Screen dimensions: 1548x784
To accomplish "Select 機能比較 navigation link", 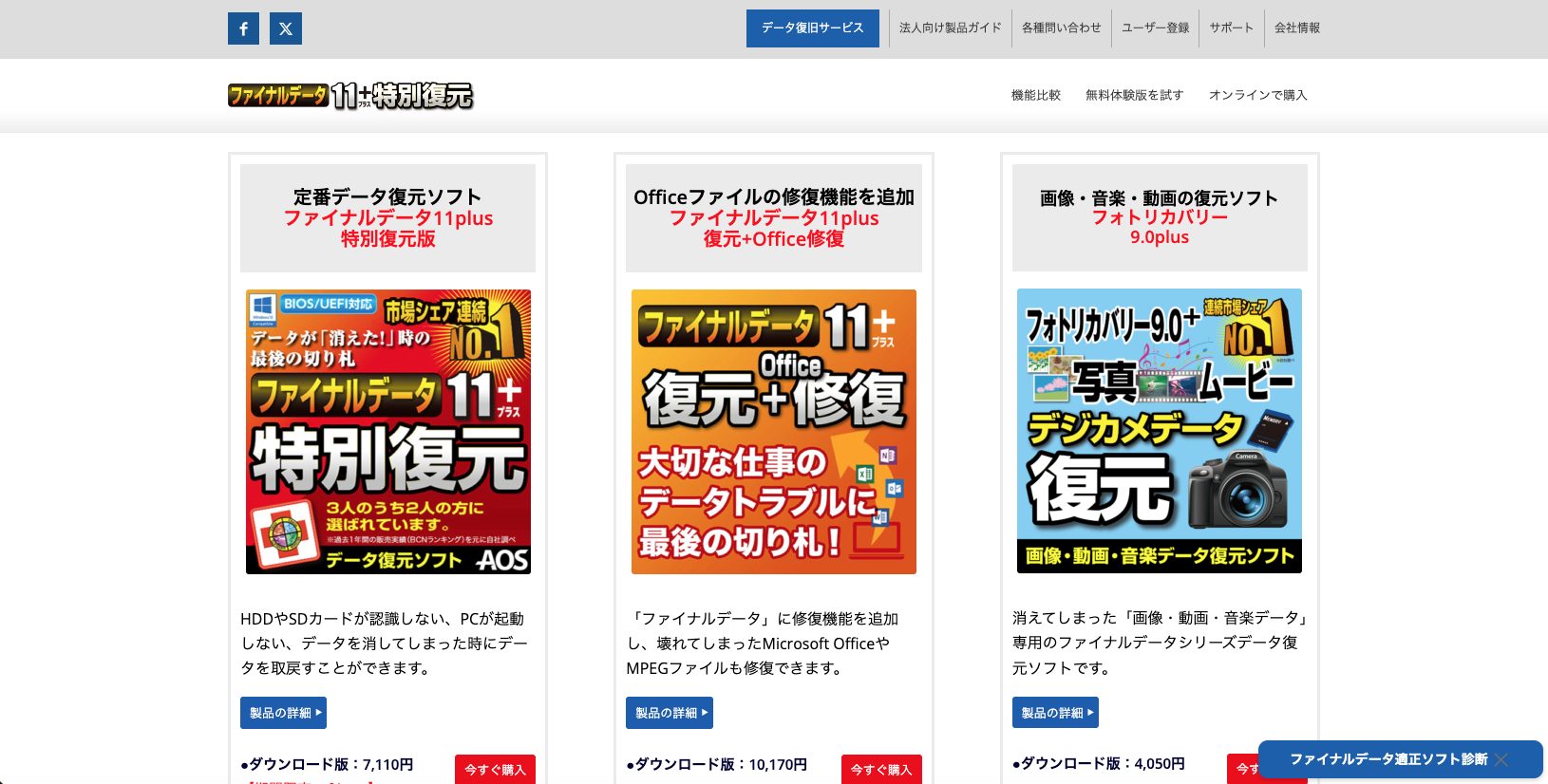I will tap(1036, 95).
